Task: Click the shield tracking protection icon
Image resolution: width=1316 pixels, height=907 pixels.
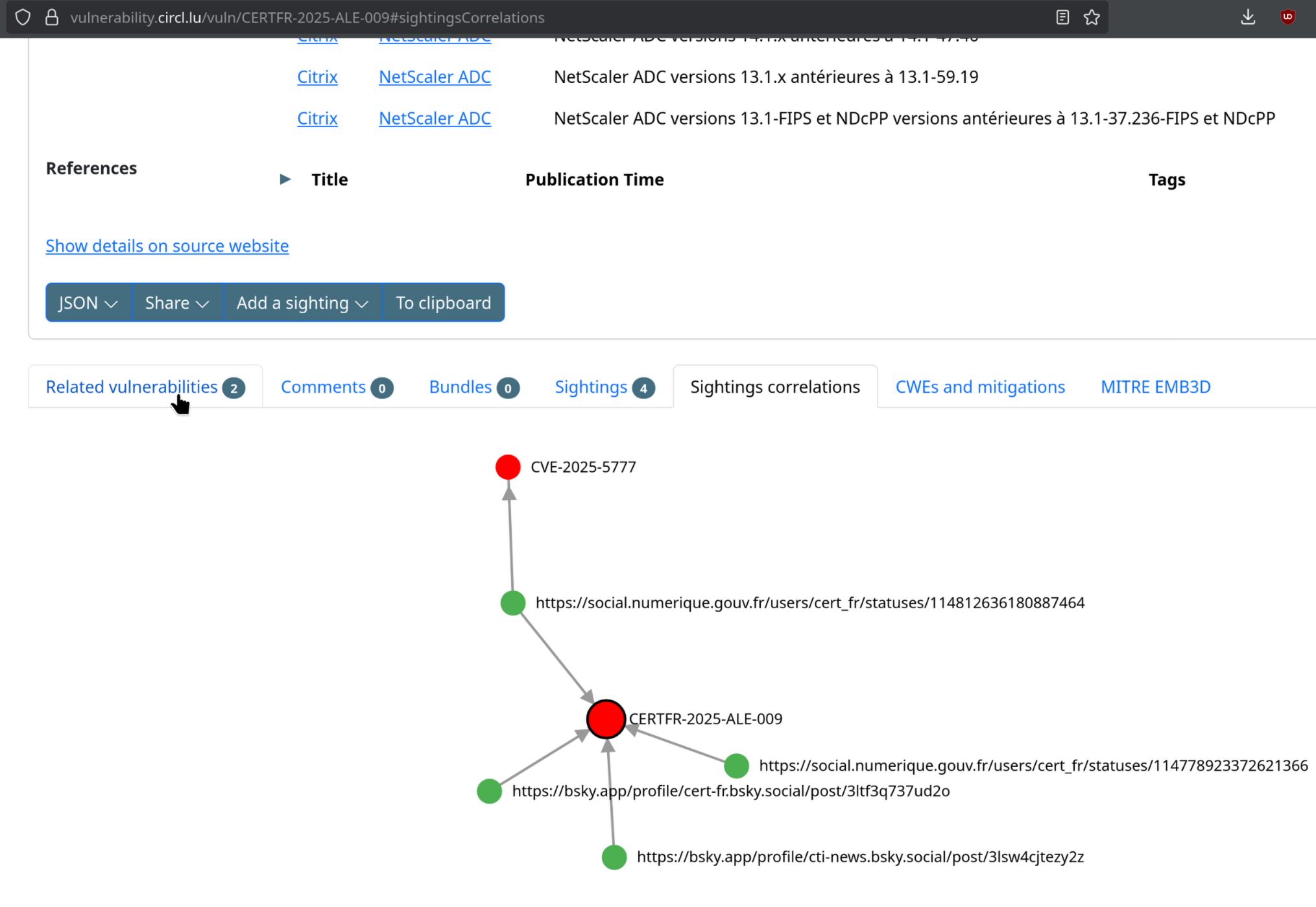Action: (23, 18)
